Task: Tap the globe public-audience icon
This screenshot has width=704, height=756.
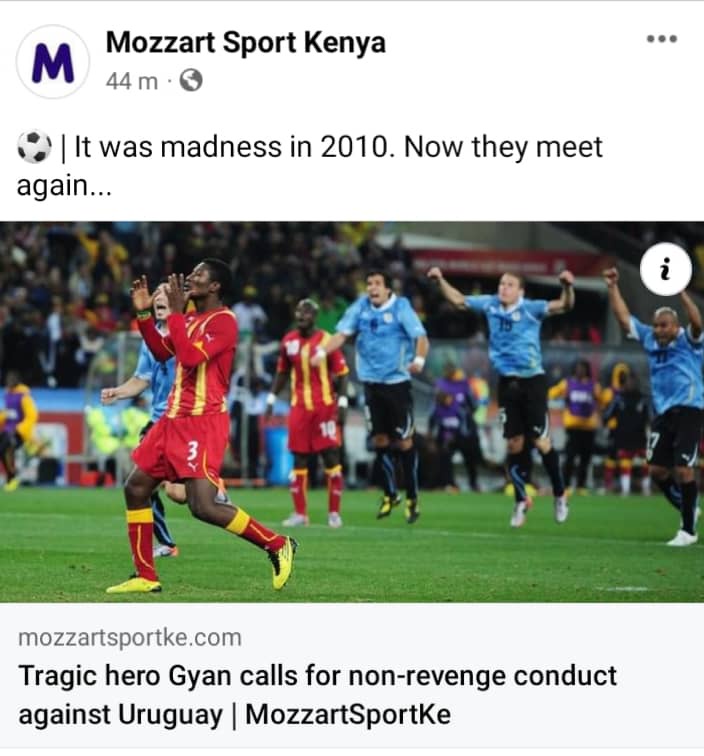Action: pos(191,80)
